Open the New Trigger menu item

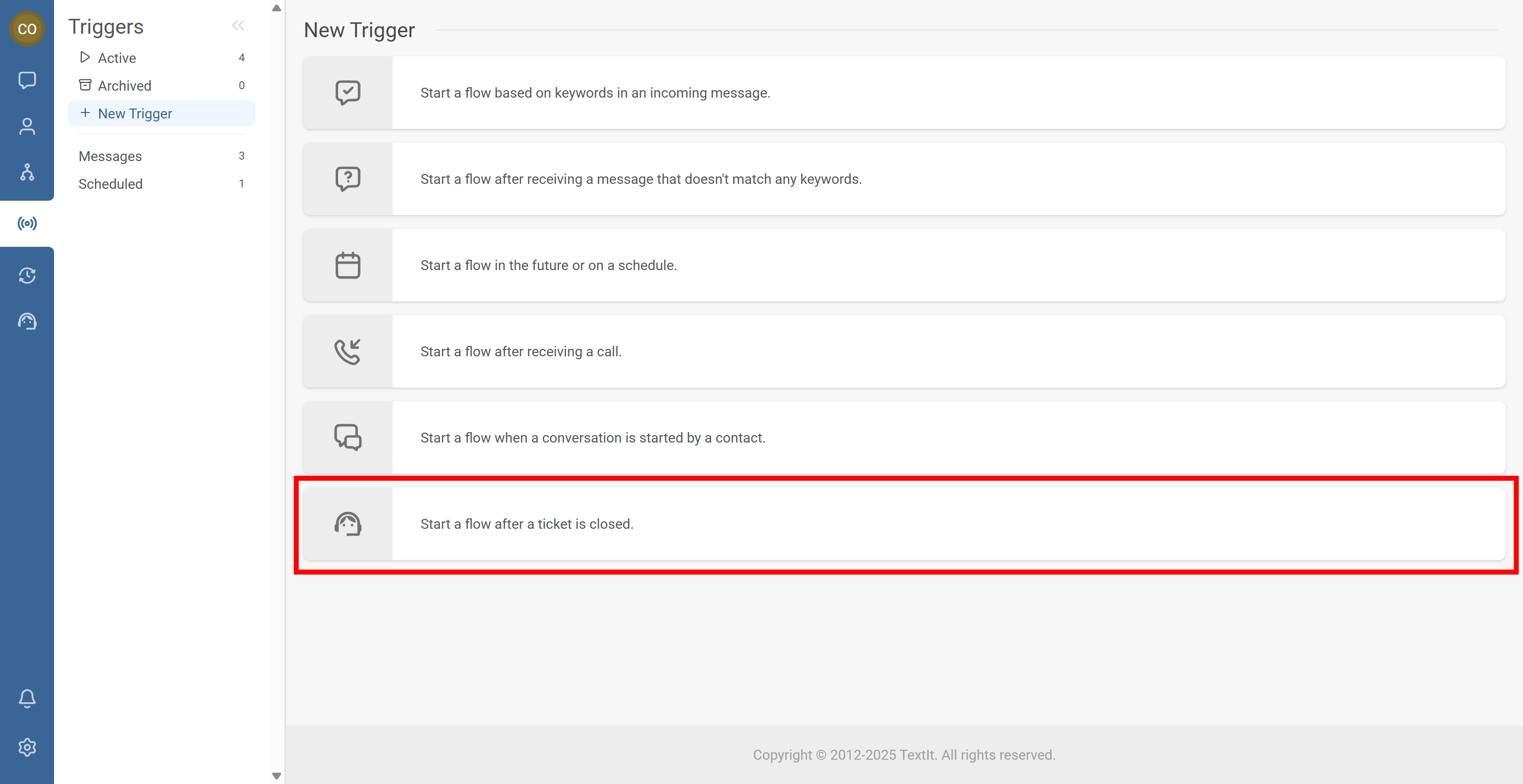135,113
